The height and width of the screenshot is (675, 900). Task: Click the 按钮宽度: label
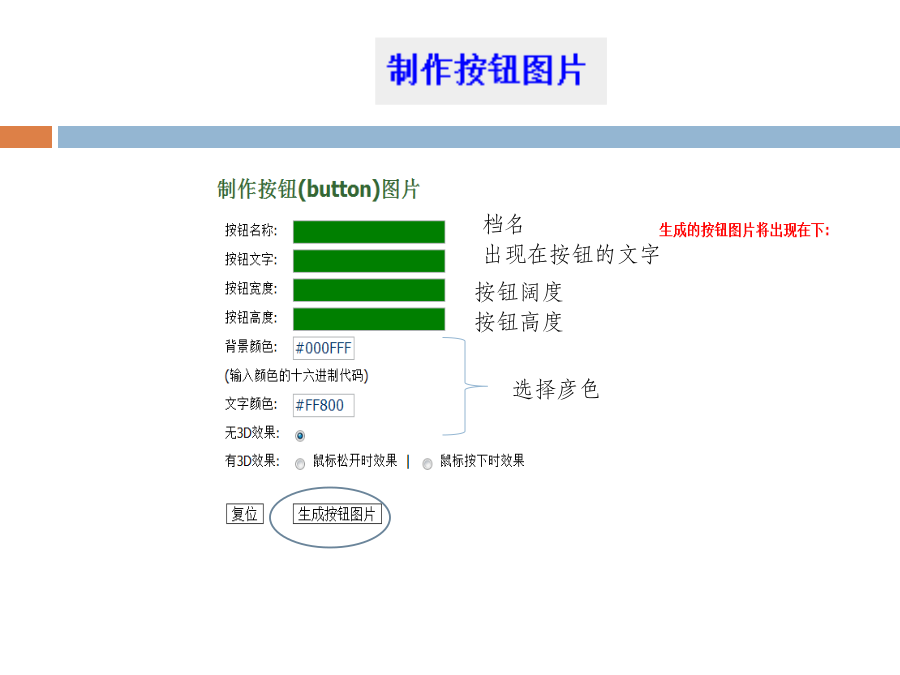[x=251, y=288]
